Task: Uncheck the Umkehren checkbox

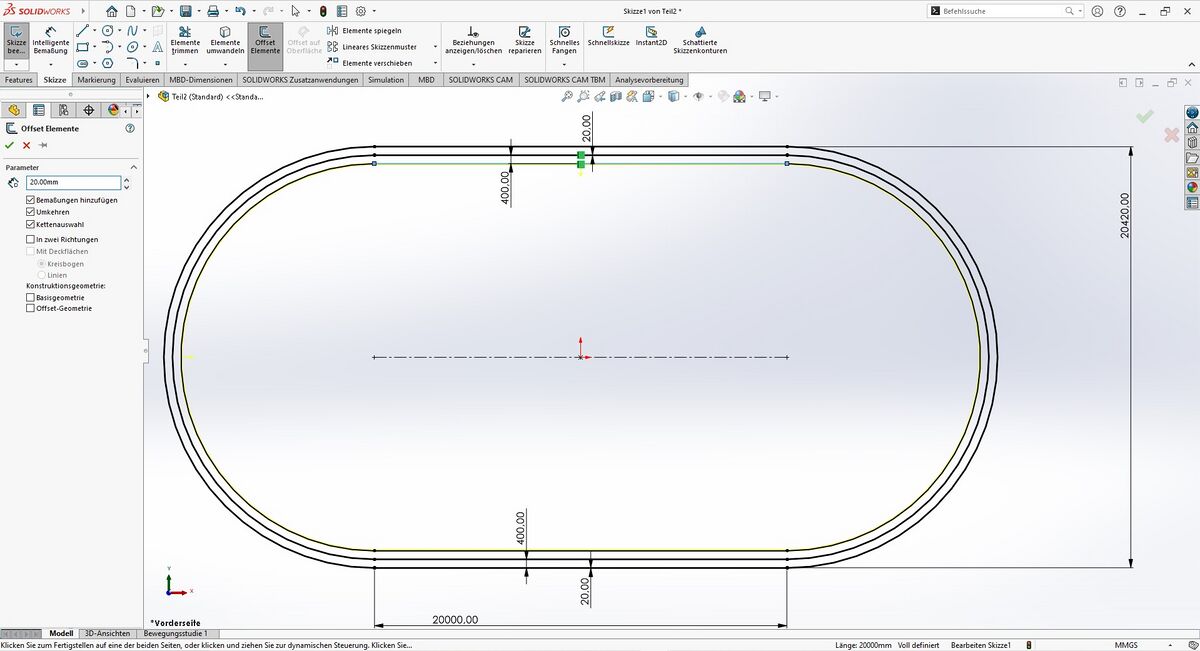Action: coord(31,212)
